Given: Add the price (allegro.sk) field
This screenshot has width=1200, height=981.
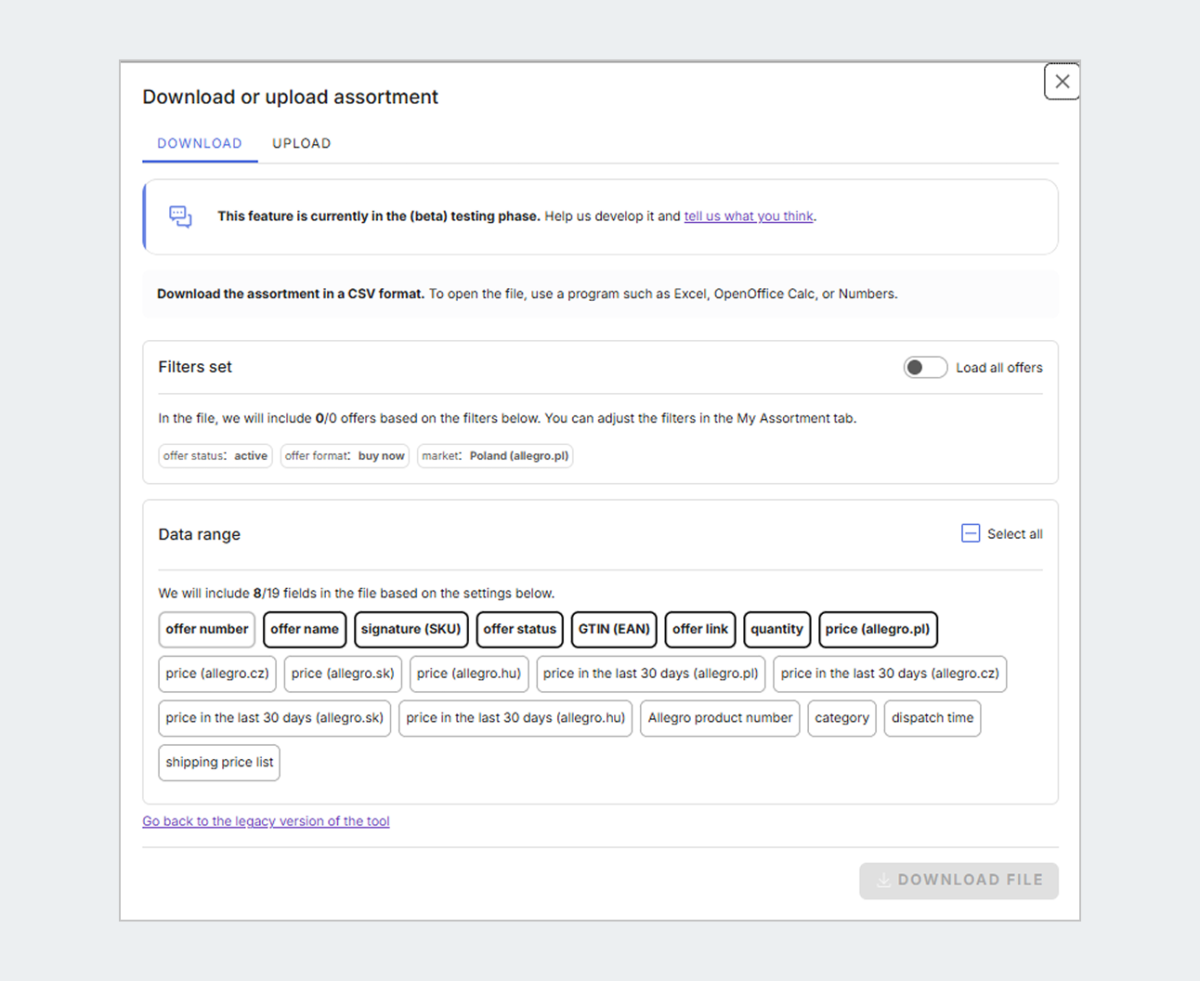Looking at the screenshot, I should (x=343, y=674).
